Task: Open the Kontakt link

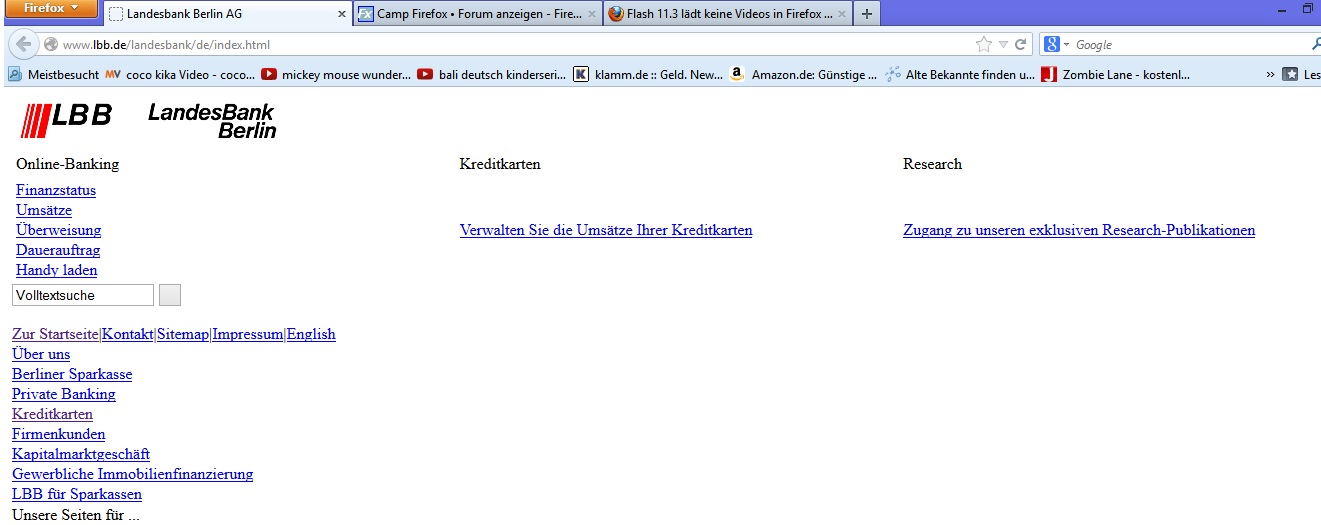Action: 128,334
